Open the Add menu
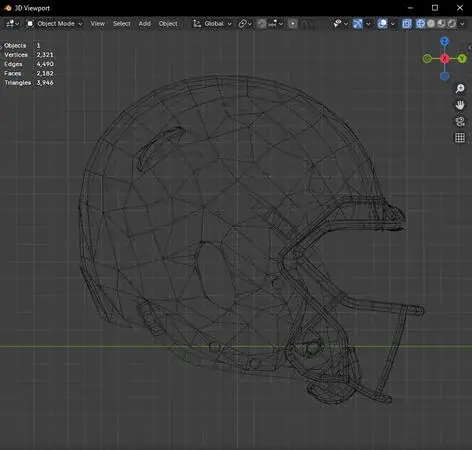 144,24
